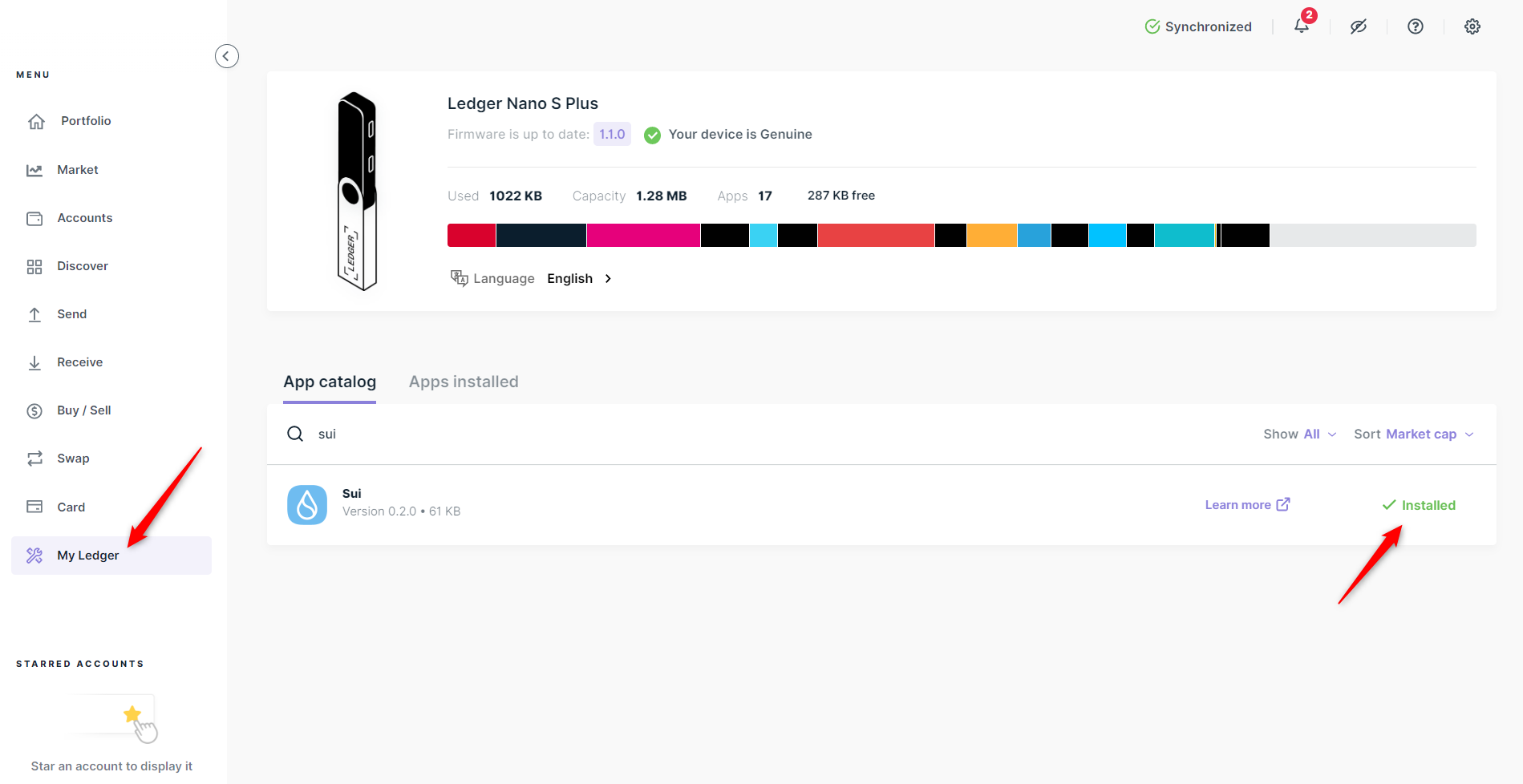Screen dimensions: 1523x784
Task: Open notifications bell with 2 badge
Action: coord(1302,25)
